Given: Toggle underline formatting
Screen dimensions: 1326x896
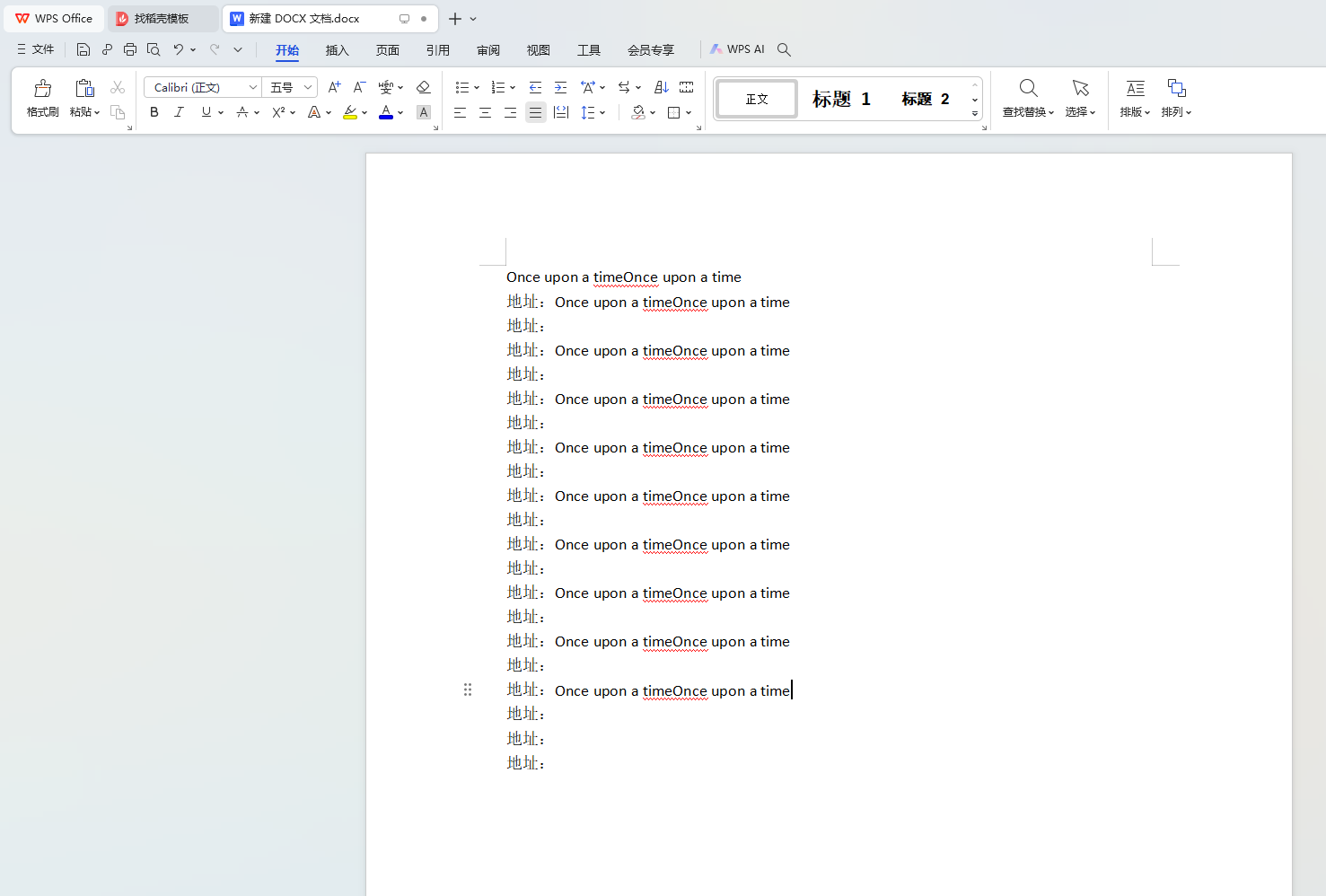Looking at the screenshot, I should [205, 111].
